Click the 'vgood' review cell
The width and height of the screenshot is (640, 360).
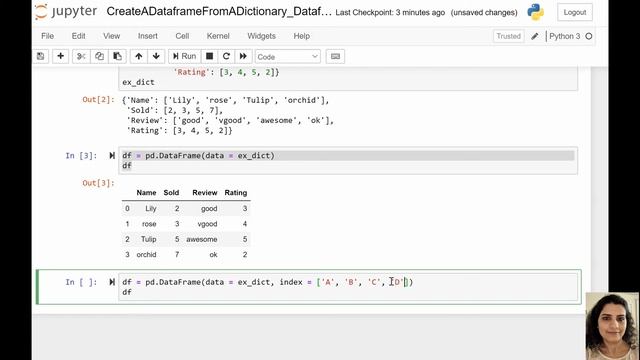pos(207,224)
